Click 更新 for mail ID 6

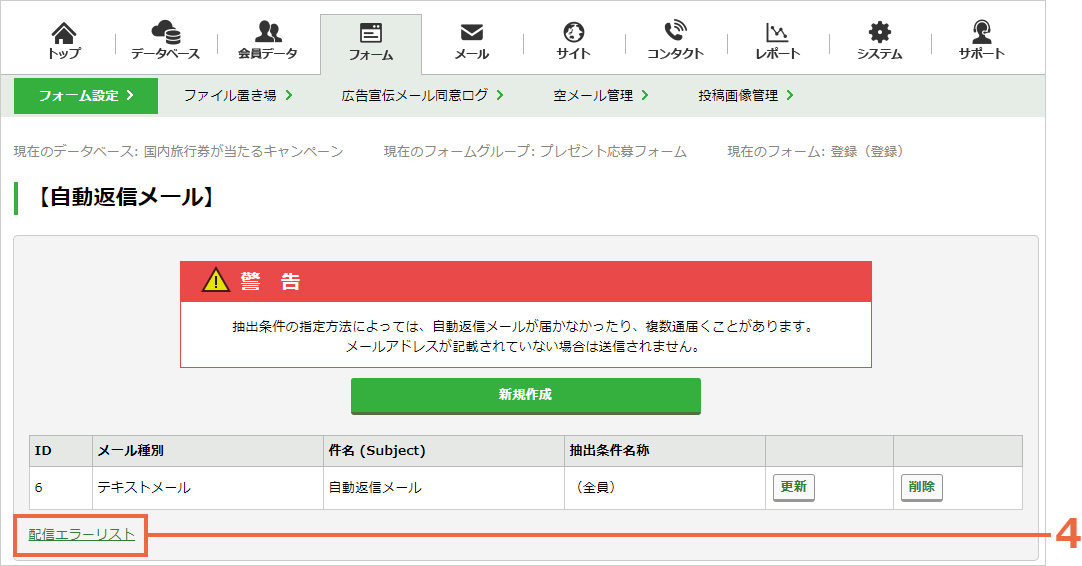pos(794,487)
